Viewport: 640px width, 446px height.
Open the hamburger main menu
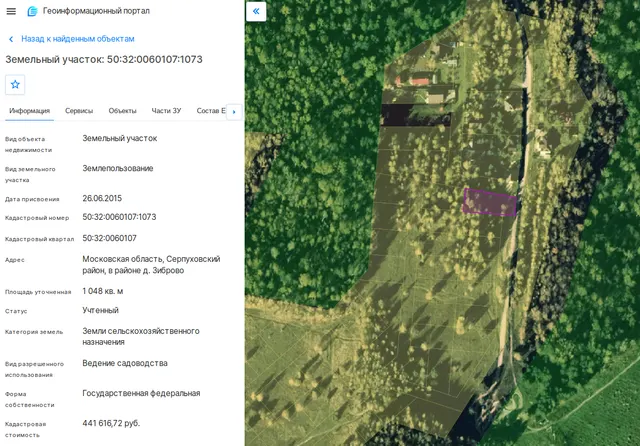pos(11,11)
